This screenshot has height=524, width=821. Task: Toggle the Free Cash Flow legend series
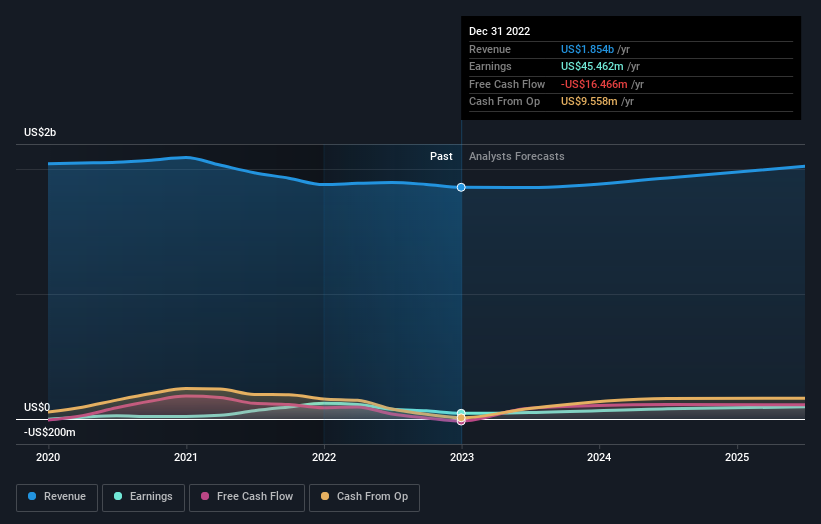click(247, 497)
